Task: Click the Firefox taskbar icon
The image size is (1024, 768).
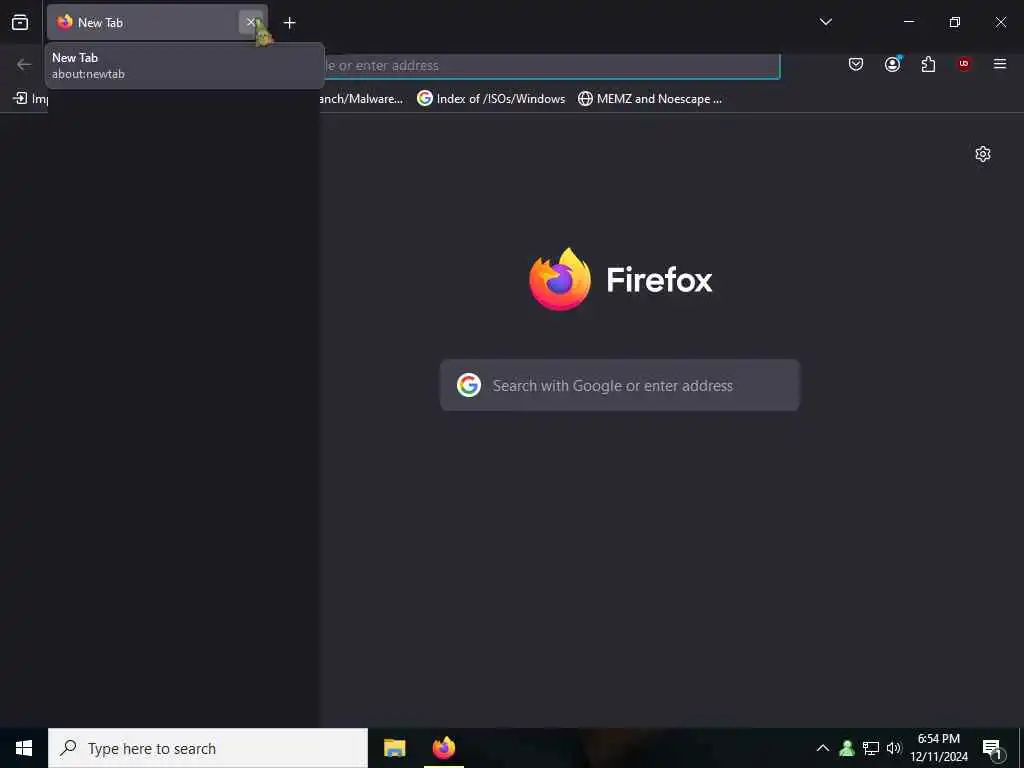Action: pyautogui.click(x=444, y=748)
